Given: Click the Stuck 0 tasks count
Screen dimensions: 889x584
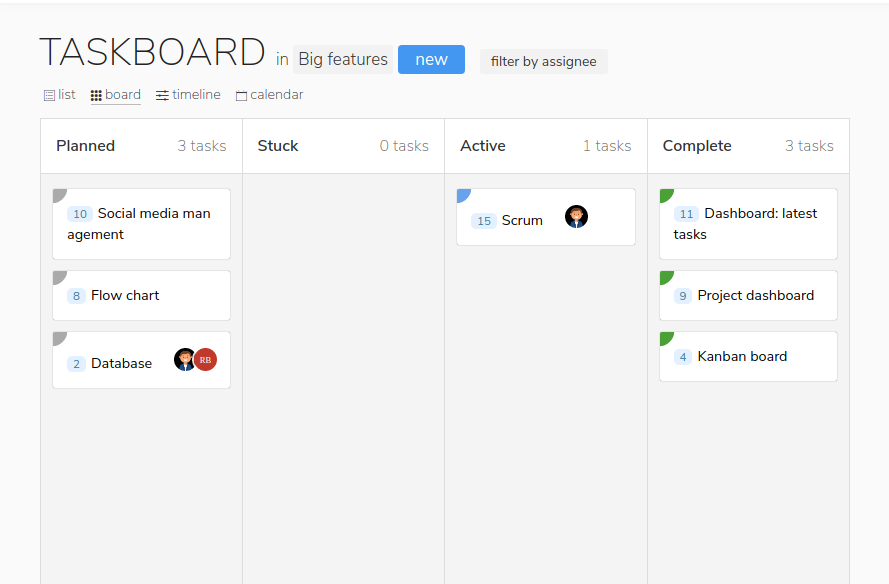Looking at the screenshot, I should 404,146.
